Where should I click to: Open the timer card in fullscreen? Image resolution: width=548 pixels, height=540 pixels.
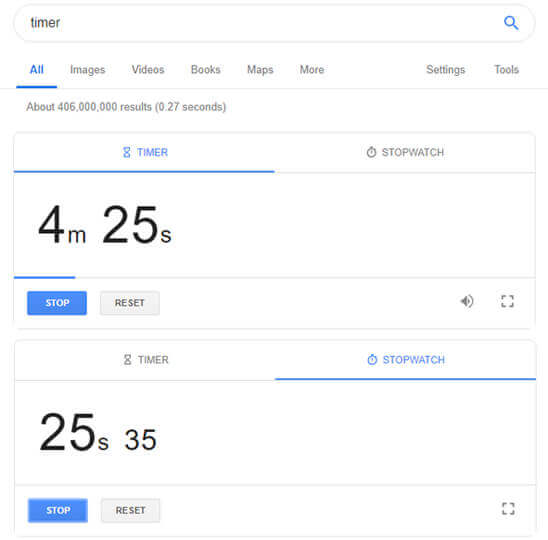[x=507, y=301]
